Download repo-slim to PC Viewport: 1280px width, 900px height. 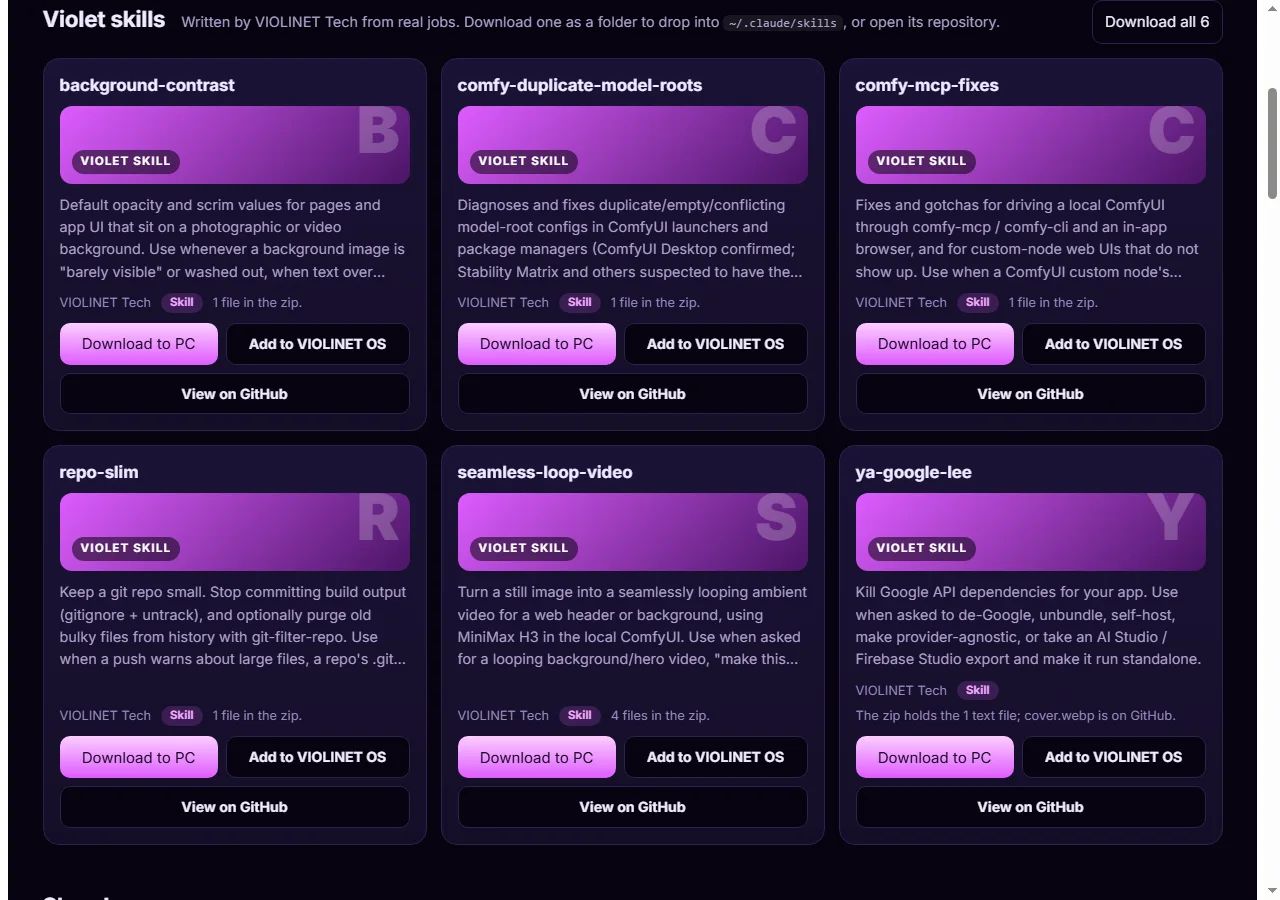coord(139,757)
